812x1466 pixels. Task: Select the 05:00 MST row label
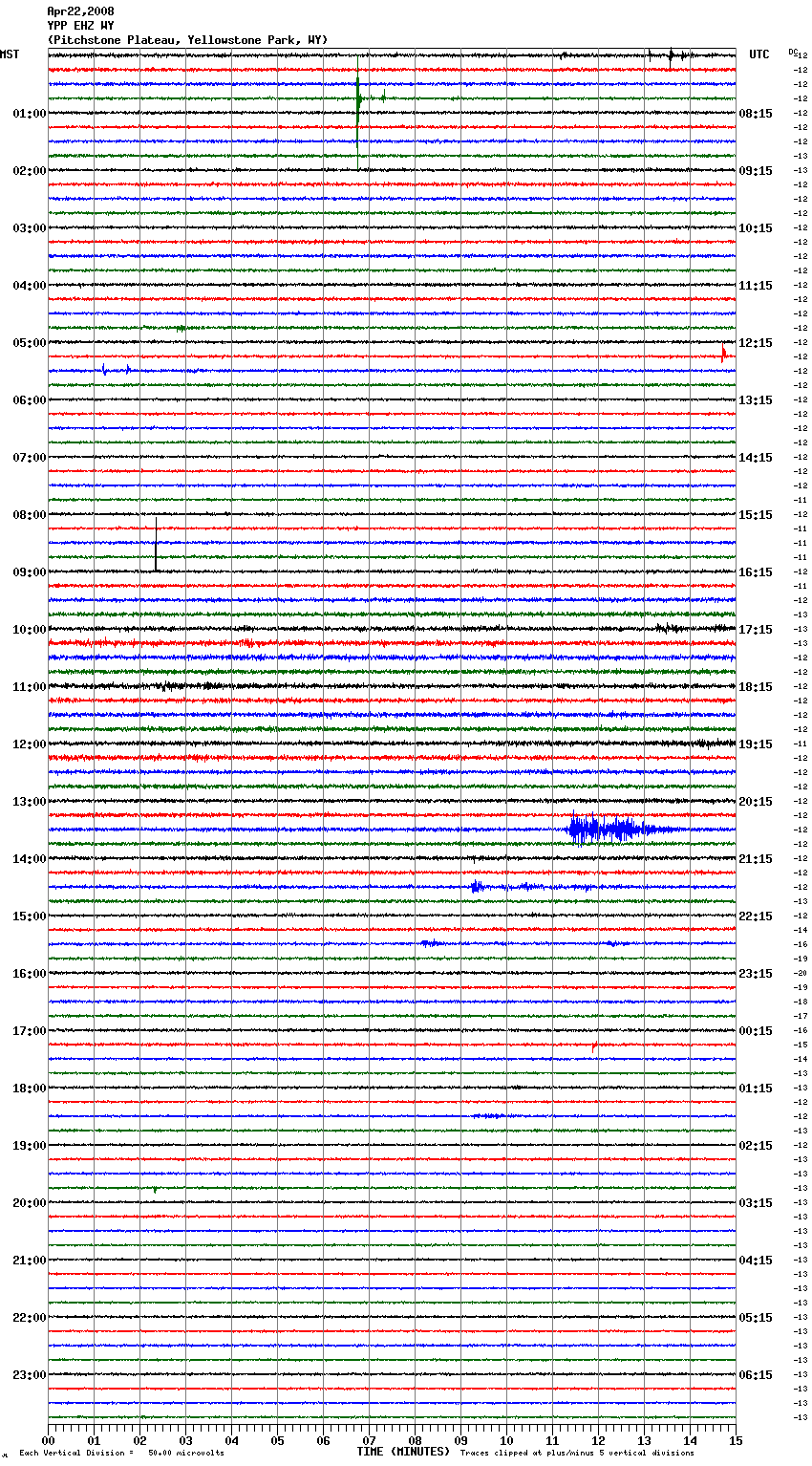(29, 343)
